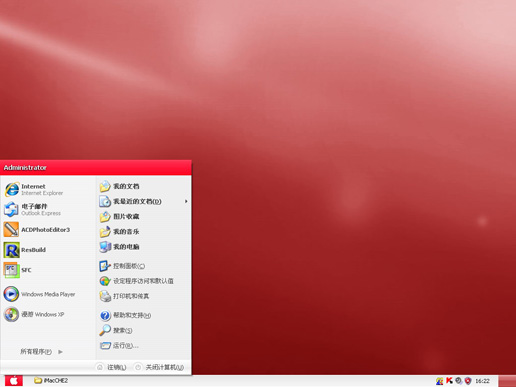516x387 pixels.
Task: Open Help and Support icon
Action: pos(105,315)
